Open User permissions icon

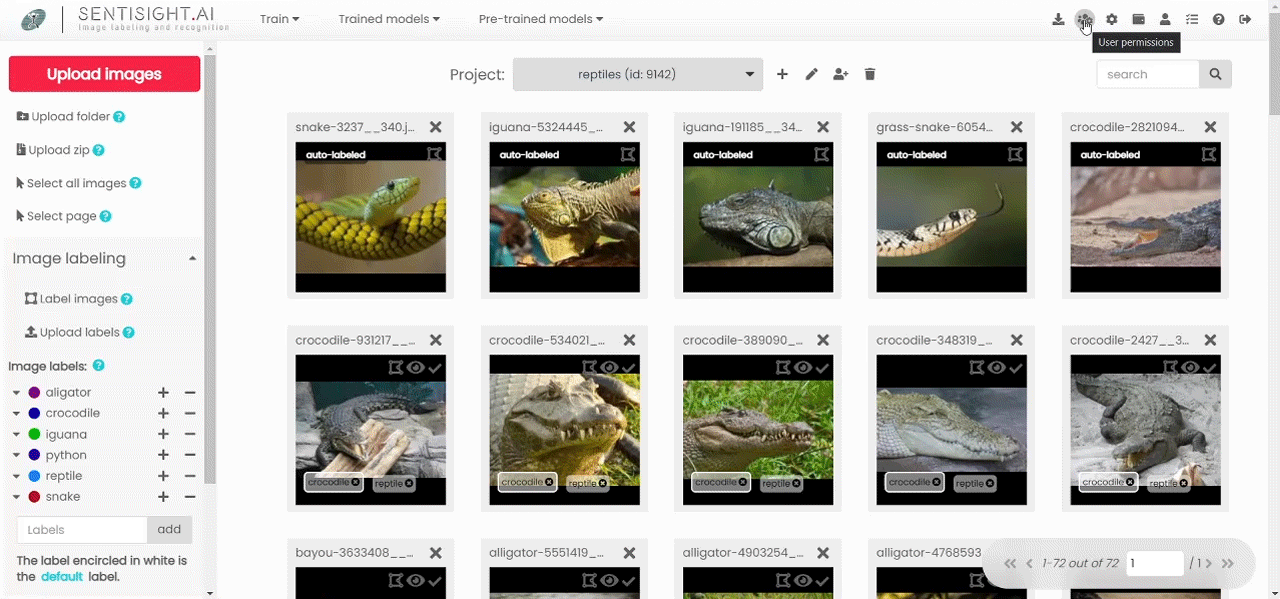point(1085,19)
